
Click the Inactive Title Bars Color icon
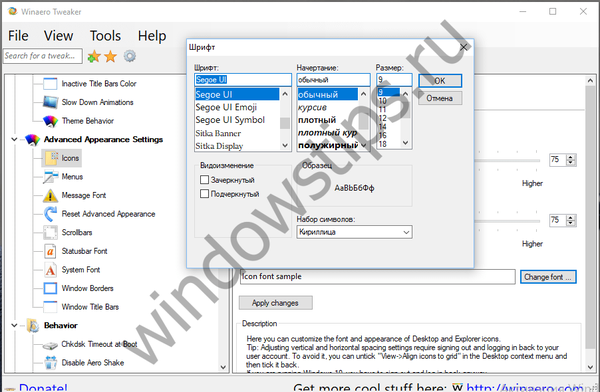click(50, 84)
